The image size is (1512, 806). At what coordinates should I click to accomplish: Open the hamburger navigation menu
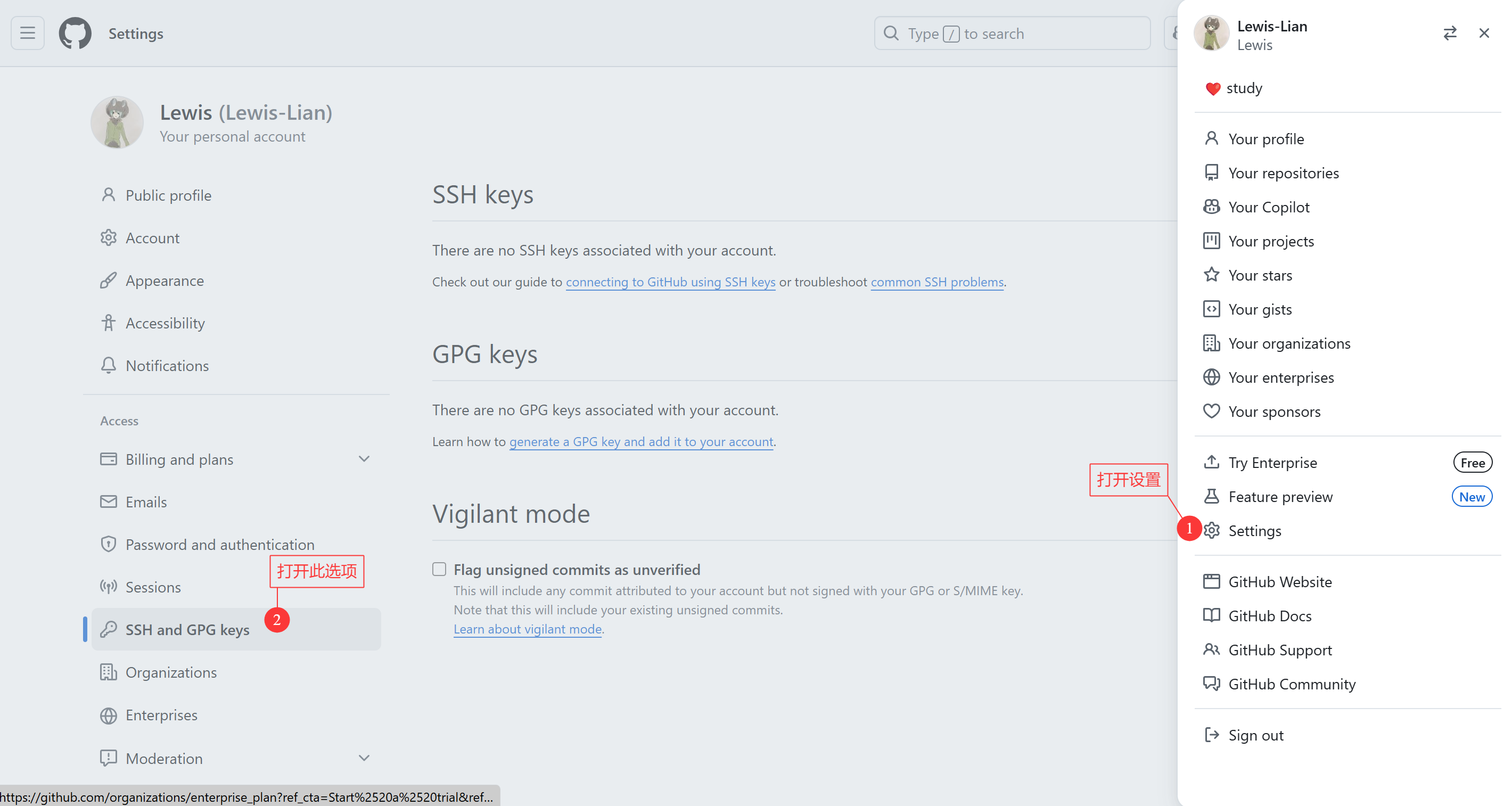coord(28,34)
